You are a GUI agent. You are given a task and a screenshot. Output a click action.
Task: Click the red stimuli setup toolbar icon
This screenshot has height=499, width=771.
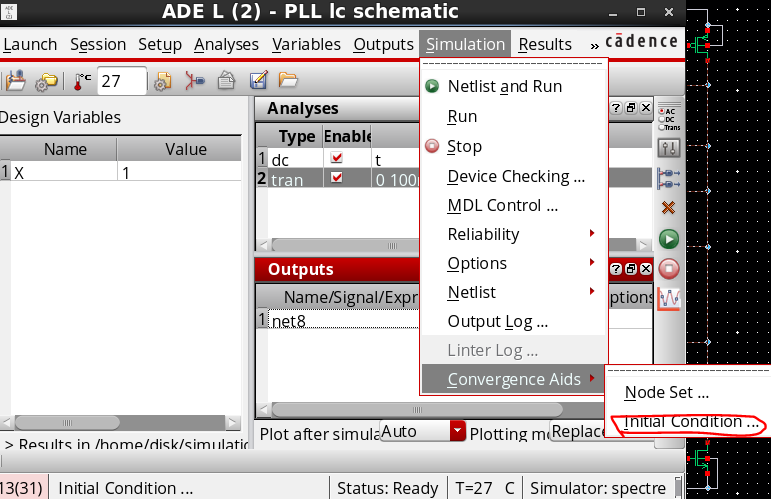[195, 81]
